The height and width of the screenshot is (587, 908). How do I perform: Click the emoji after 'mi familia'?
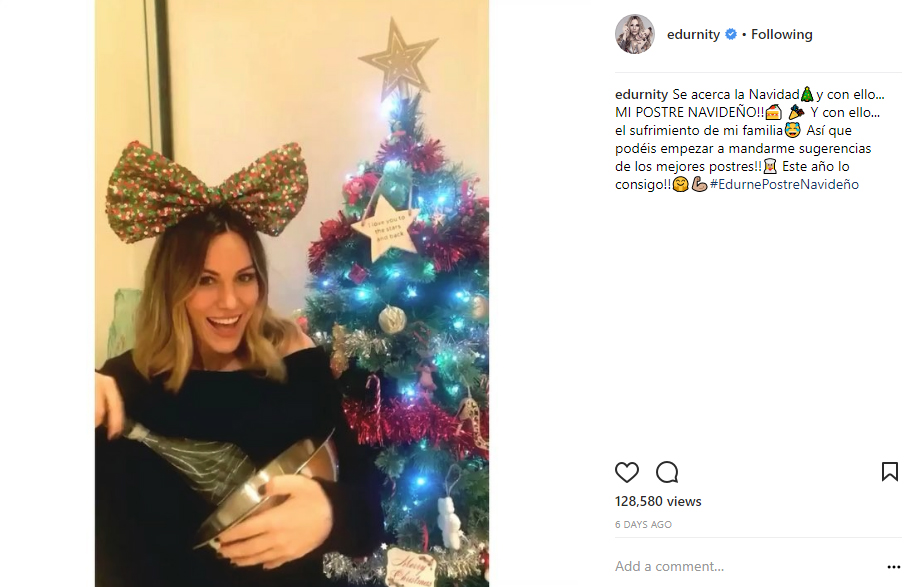(x=792, y=130)
